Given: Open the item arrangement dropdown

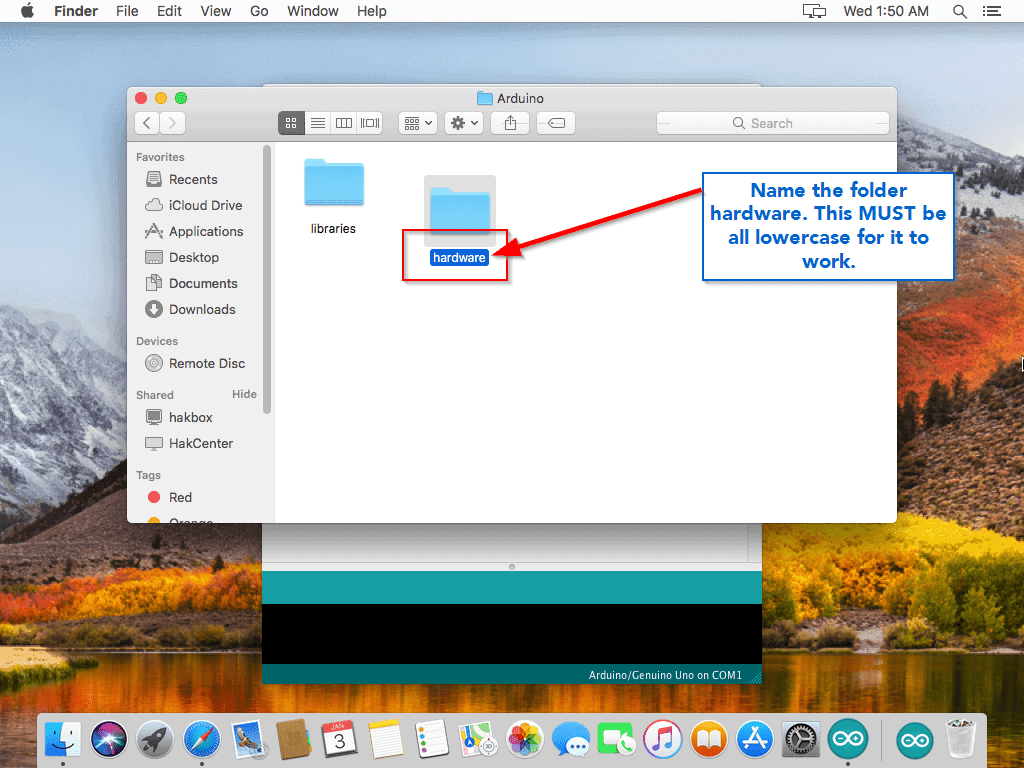Looking at the screenshot, I should point(418,123).
